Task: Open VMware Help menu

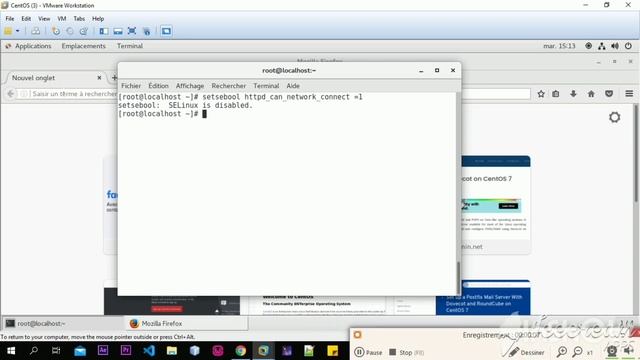Action: click(x=98, y=19)
